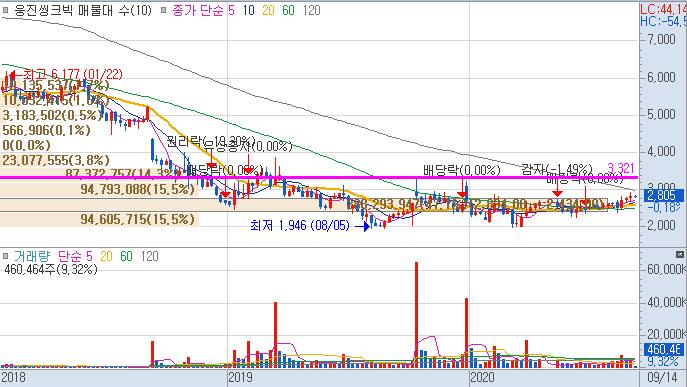The width and height of the screenshot is (687, 387).
Task: Click the square marker before 웅진씽크빅 매물대
Action: tap(5, 10)
